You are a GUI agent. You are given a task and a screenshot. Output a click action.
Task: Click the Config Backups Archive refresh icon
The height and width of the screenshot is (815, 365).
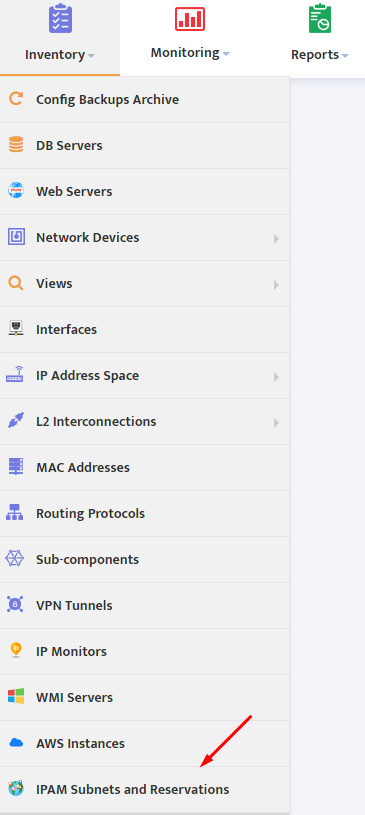[16, 99]
